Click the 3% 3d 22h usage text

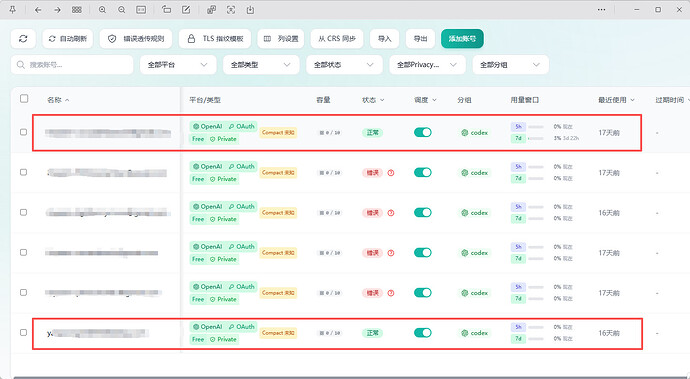(566, 138)
